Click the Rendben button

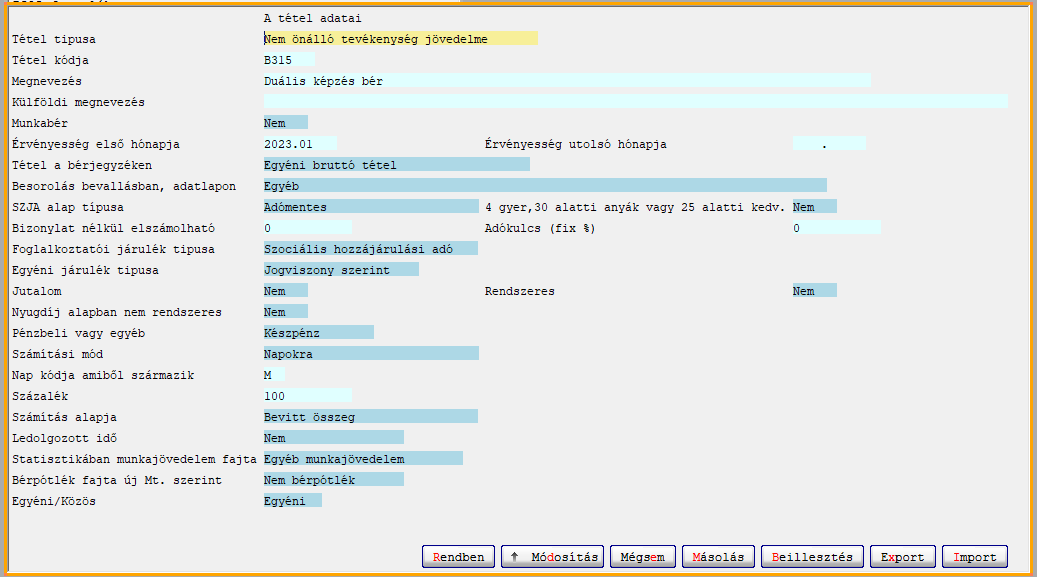459,557
